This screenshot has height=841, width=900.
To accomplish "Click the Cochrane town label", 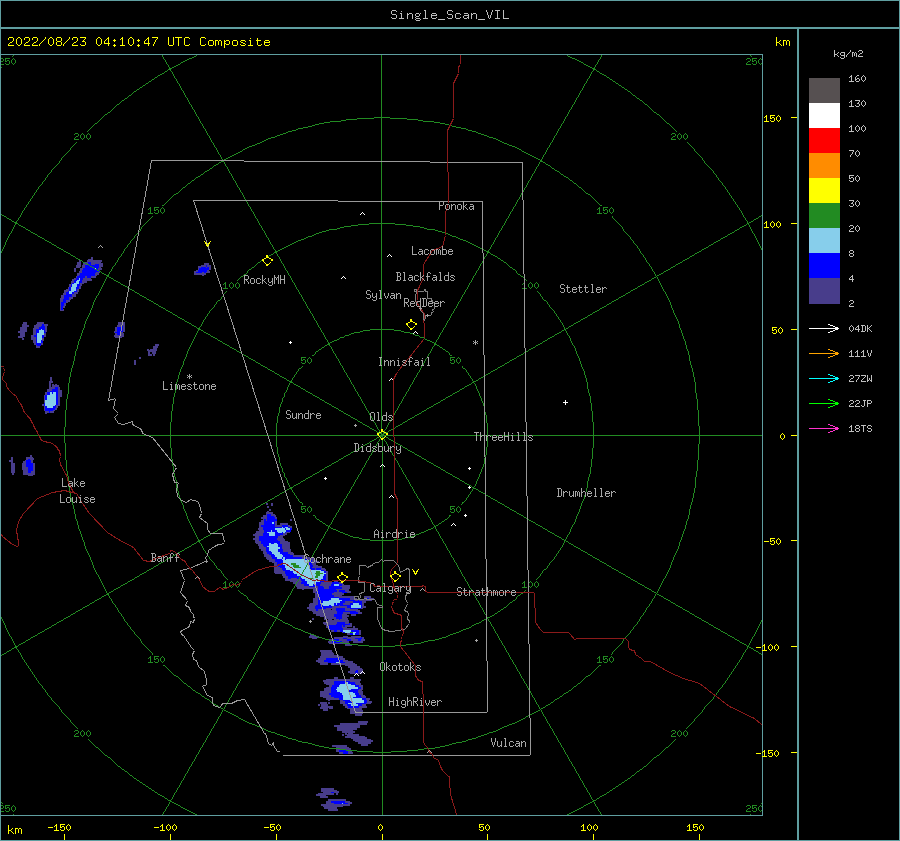I will coord(328,559).
